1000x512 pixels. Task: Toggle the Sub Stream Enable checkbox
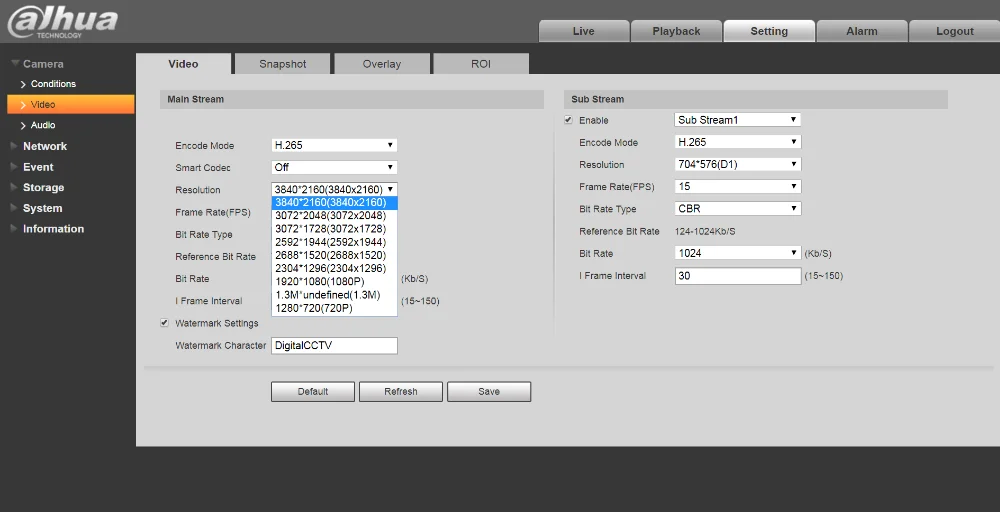tap(568, 120)
